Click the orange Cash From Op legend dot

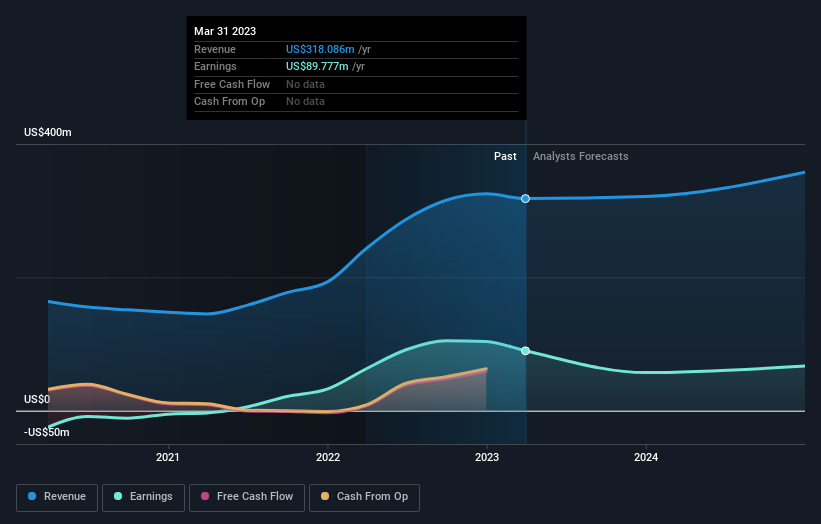tap(325, 496)
